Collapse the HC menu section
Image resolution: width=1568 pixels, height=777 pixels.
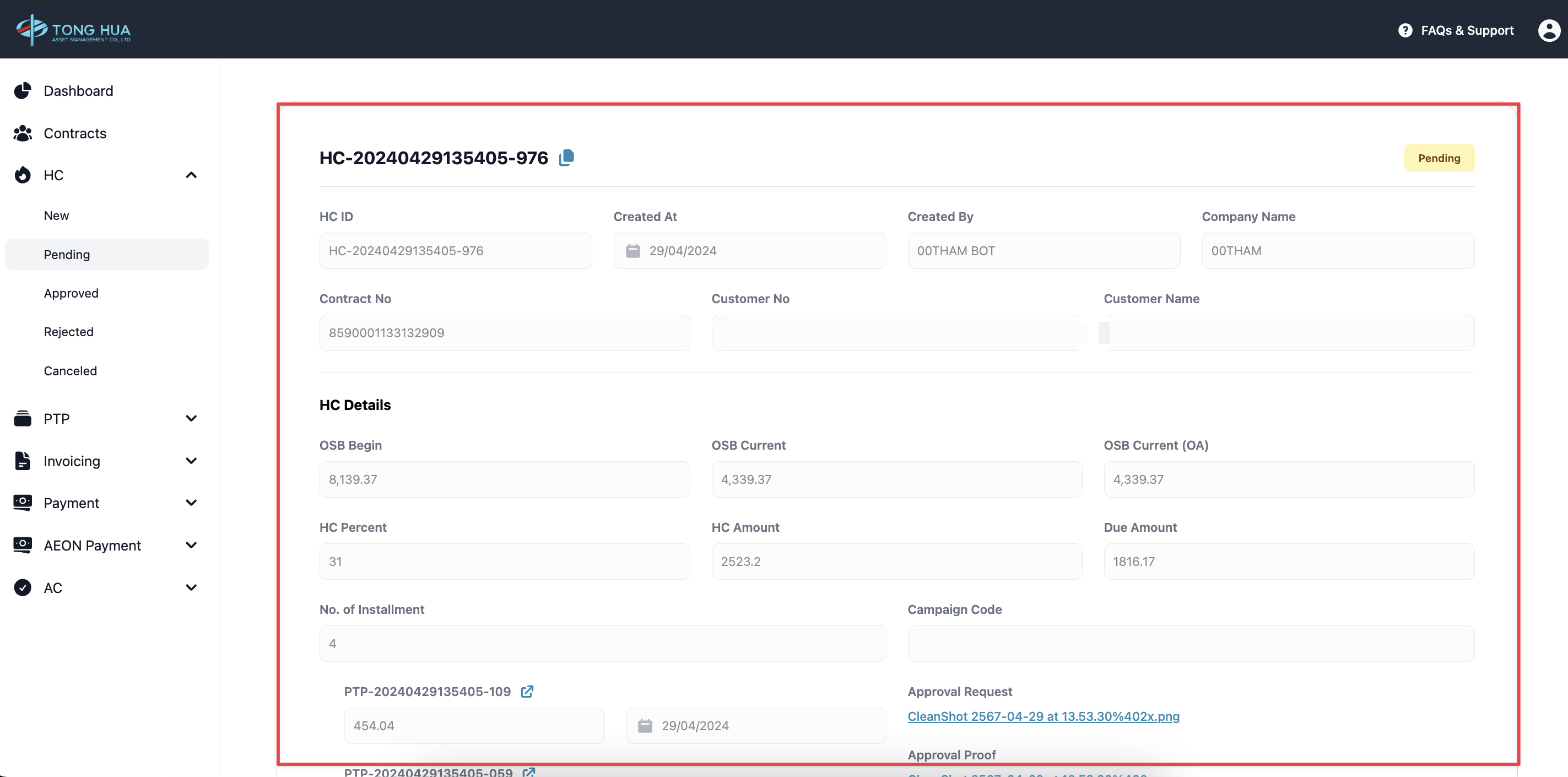191,175
